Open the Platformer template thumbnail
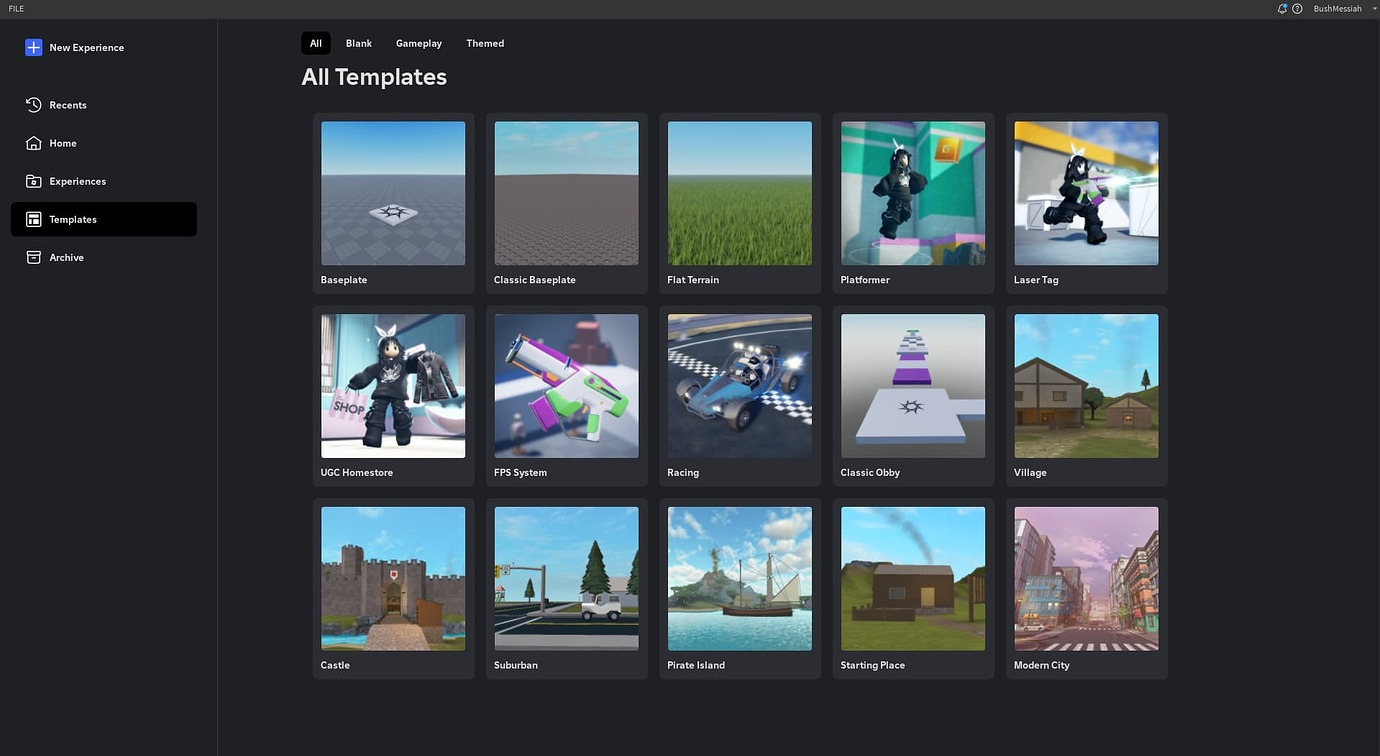This screenshot has height=756, width=1380. pos(913,193)
